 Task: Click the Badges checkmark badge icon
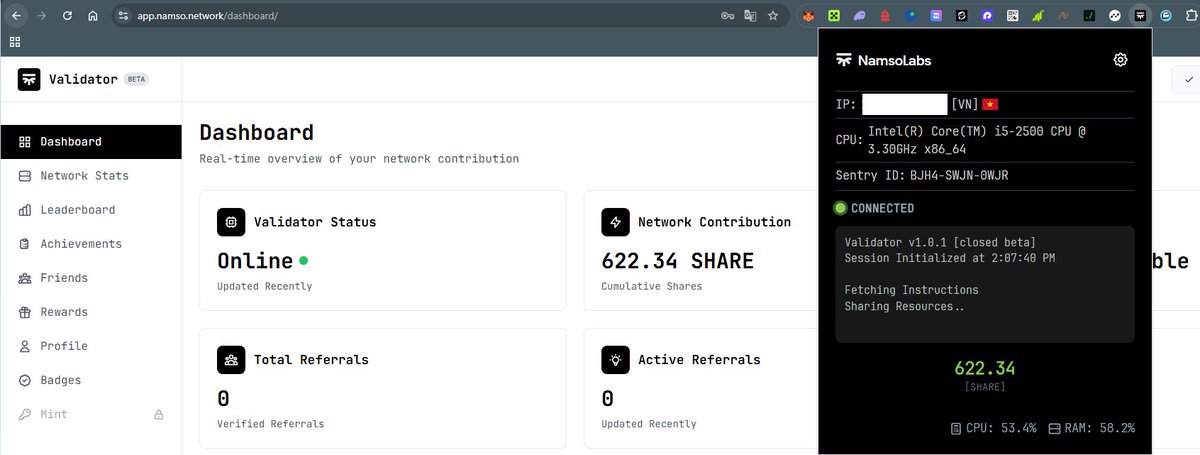point(25,380)
